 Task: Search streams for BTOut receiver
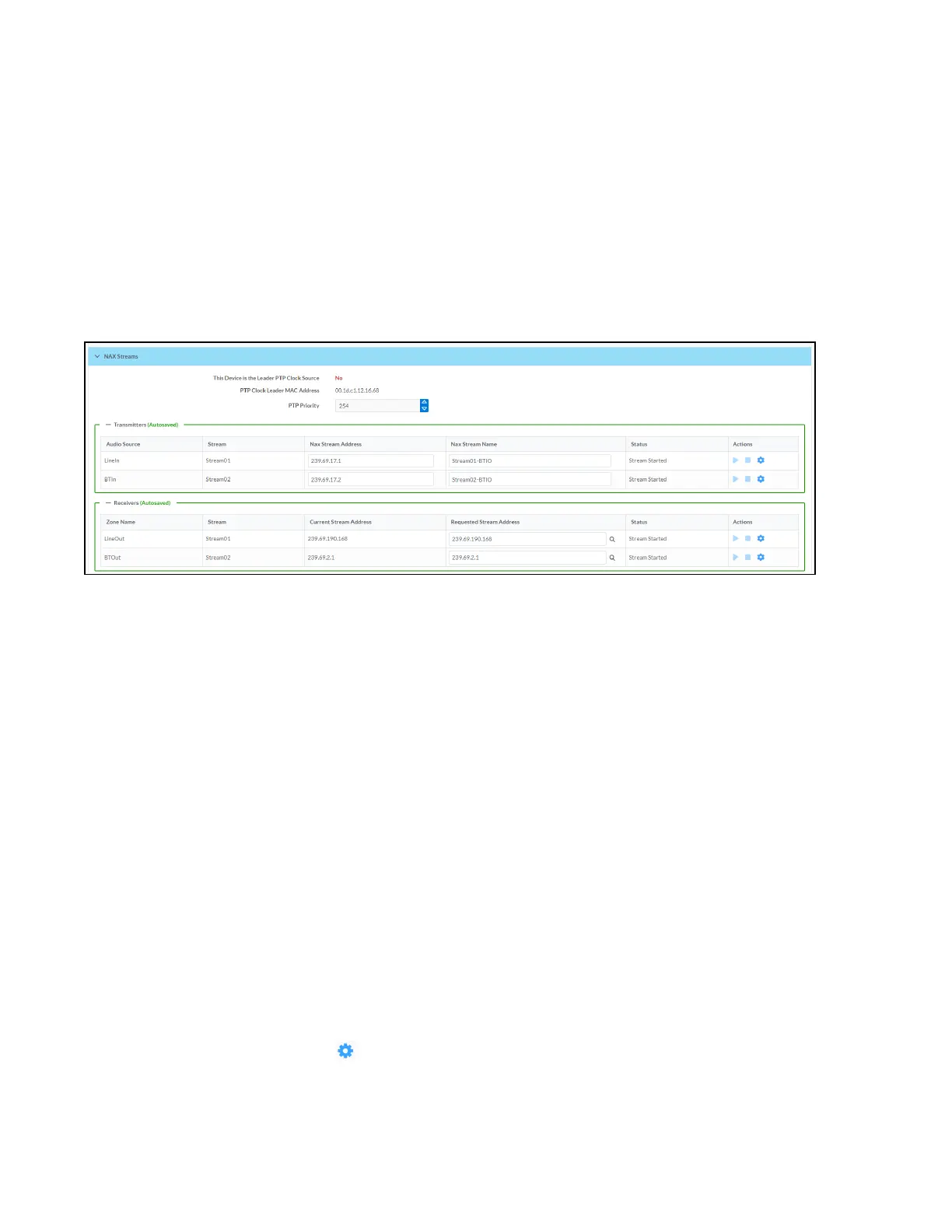click(x=612, y=558)
